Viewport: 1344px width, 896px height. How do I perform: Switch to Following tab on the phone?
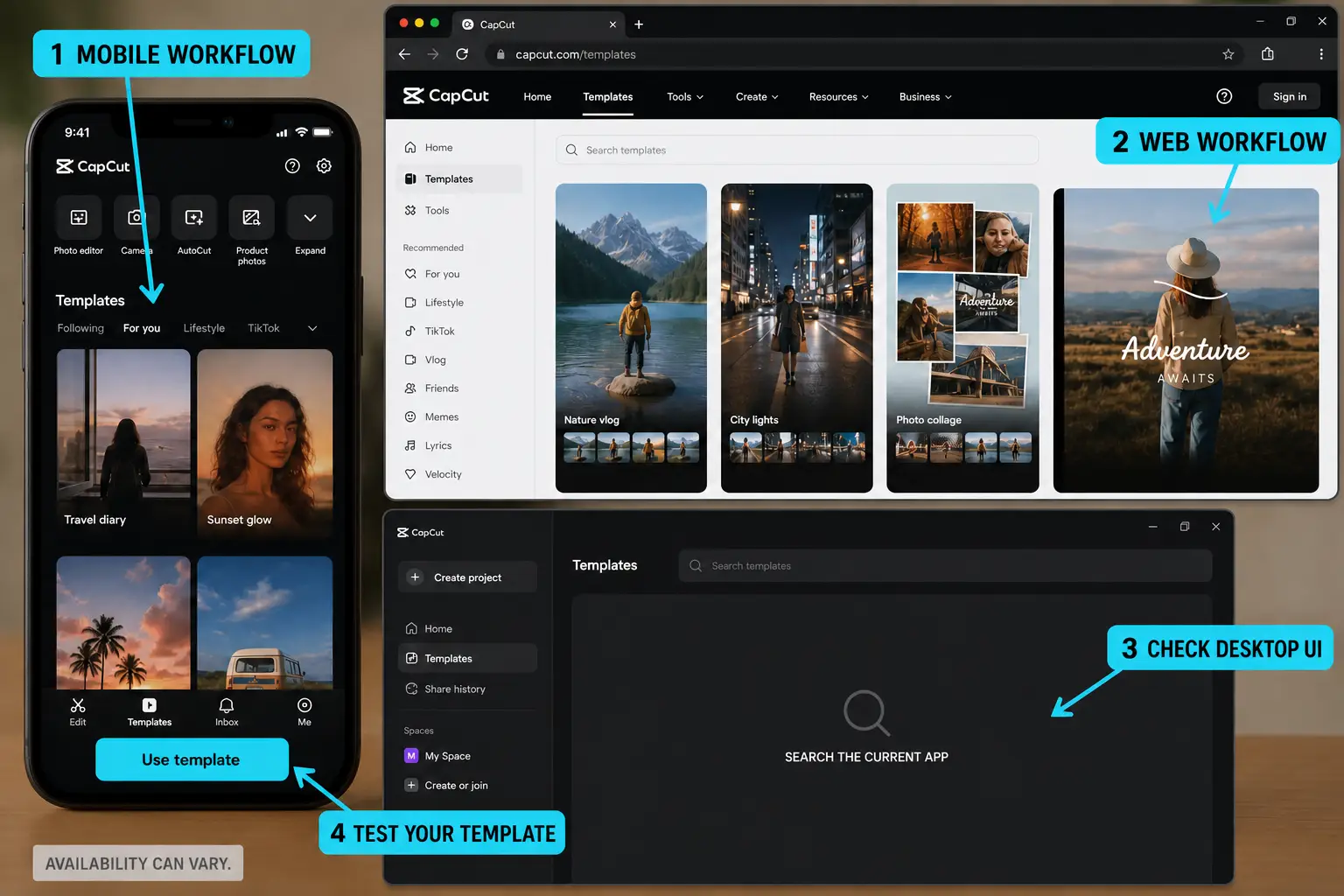click(80, 328)
